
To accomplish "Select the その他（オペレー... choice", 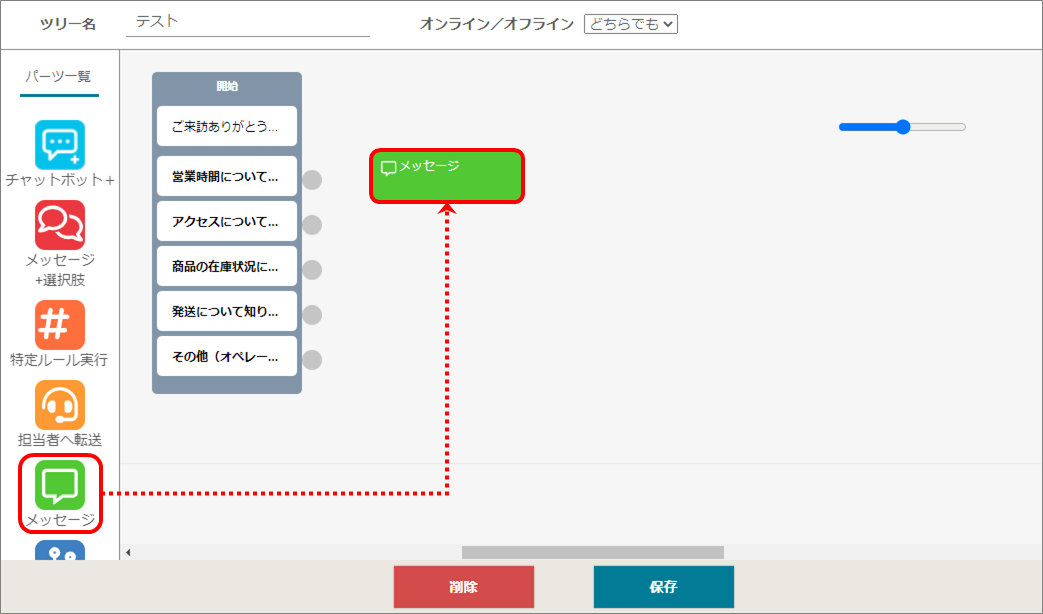I will (227, 356).
